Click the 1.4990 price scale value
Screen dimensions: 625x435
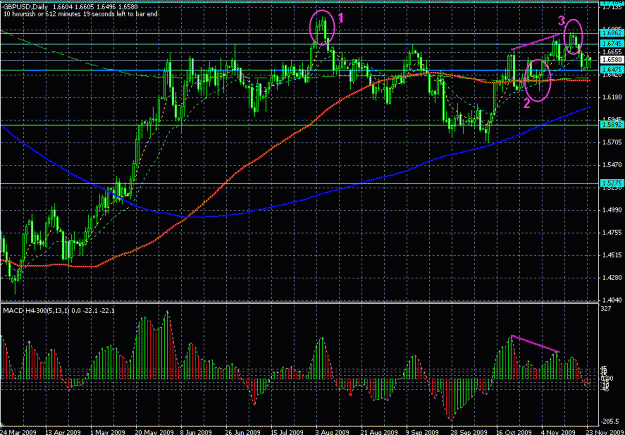click(x=611, y=209)
